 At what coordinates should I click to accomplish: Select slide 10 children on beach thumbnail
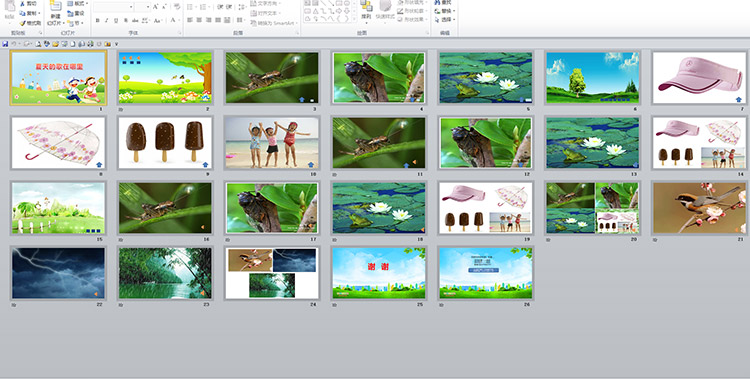coord(272,143)
